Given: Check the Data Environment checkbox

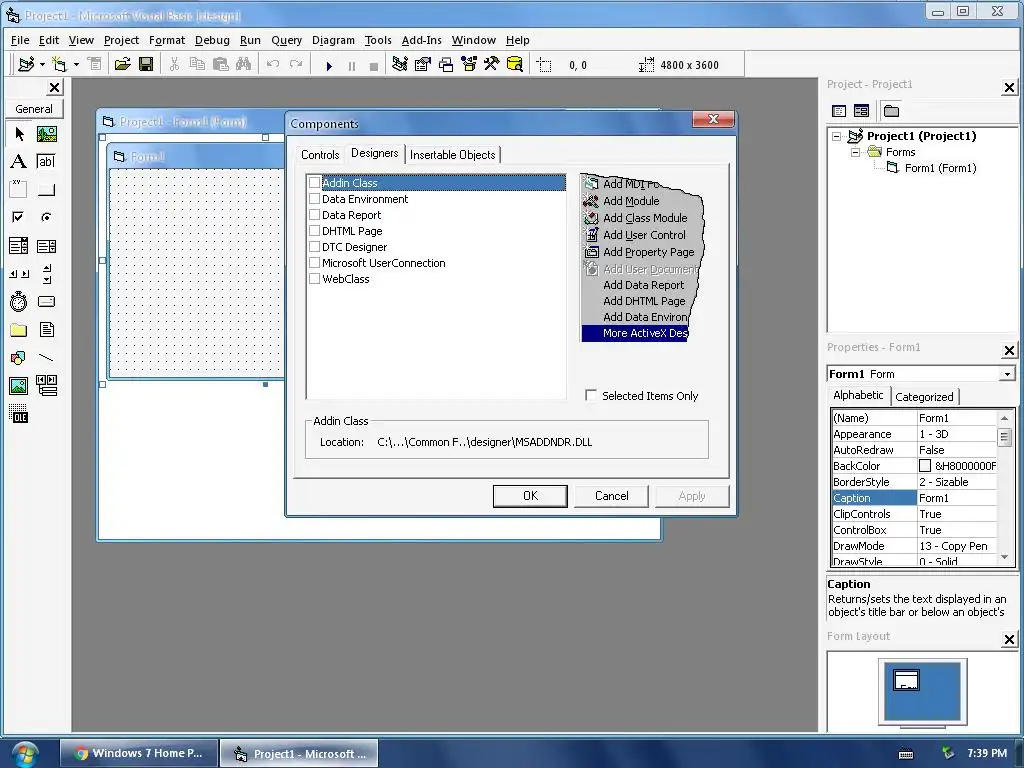Looking at the screenshot, I should pos(315,199).
